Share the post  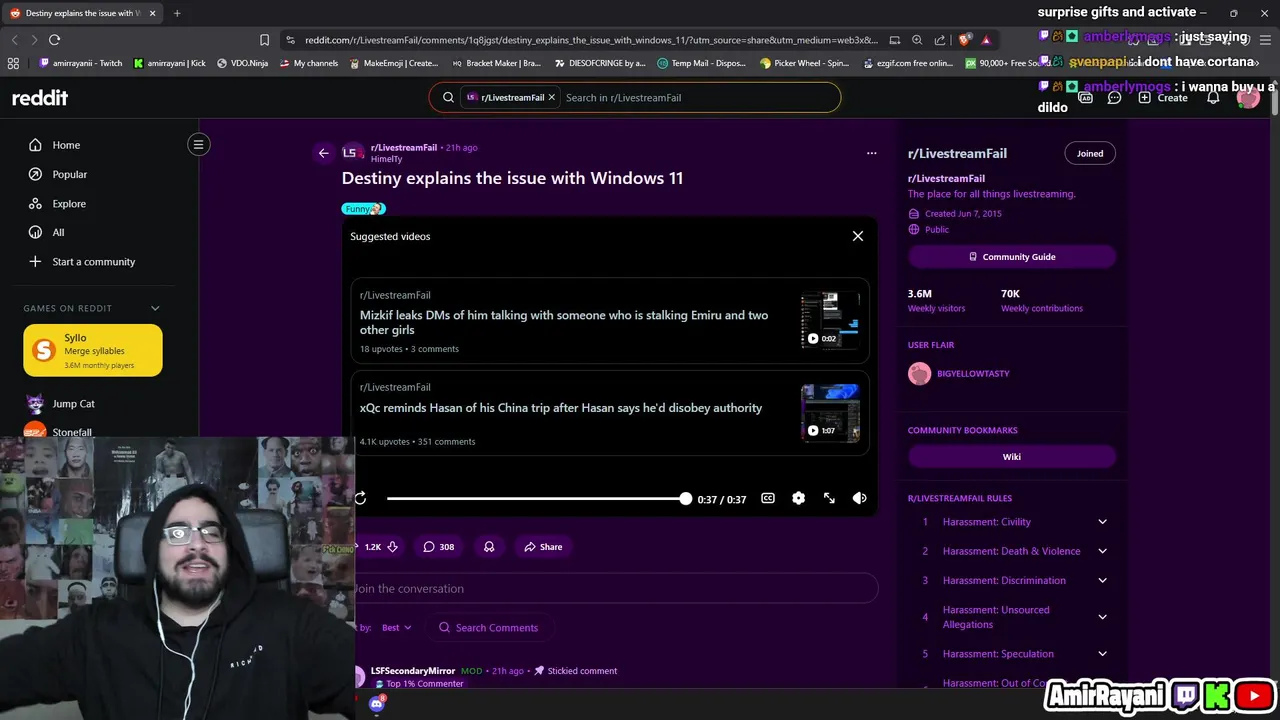[x=543, y=547]
